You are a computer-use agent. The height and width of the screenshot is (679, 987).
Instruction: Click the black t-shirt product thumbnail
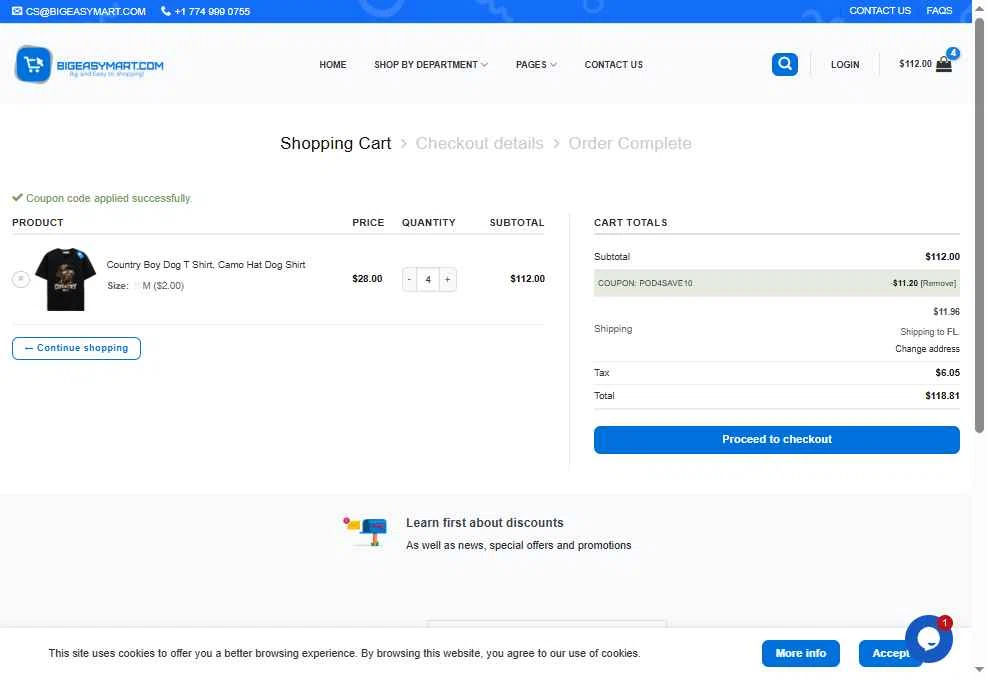[x=65, y=279]
